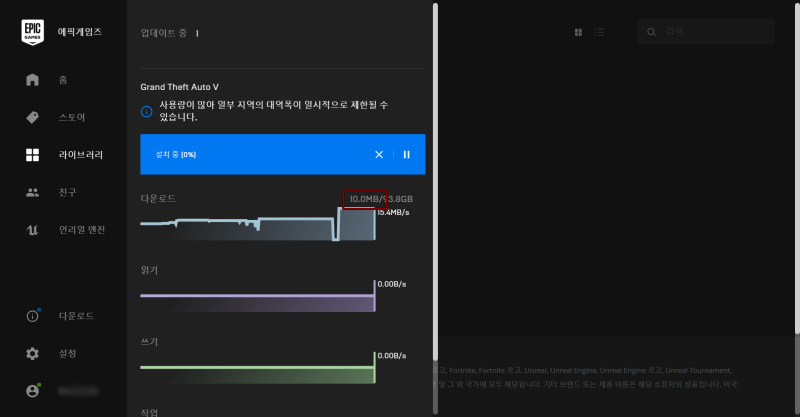The width and height of the screenshot is (800, 417).
Task: Click the download speed graph
Action: coord(258,224)
